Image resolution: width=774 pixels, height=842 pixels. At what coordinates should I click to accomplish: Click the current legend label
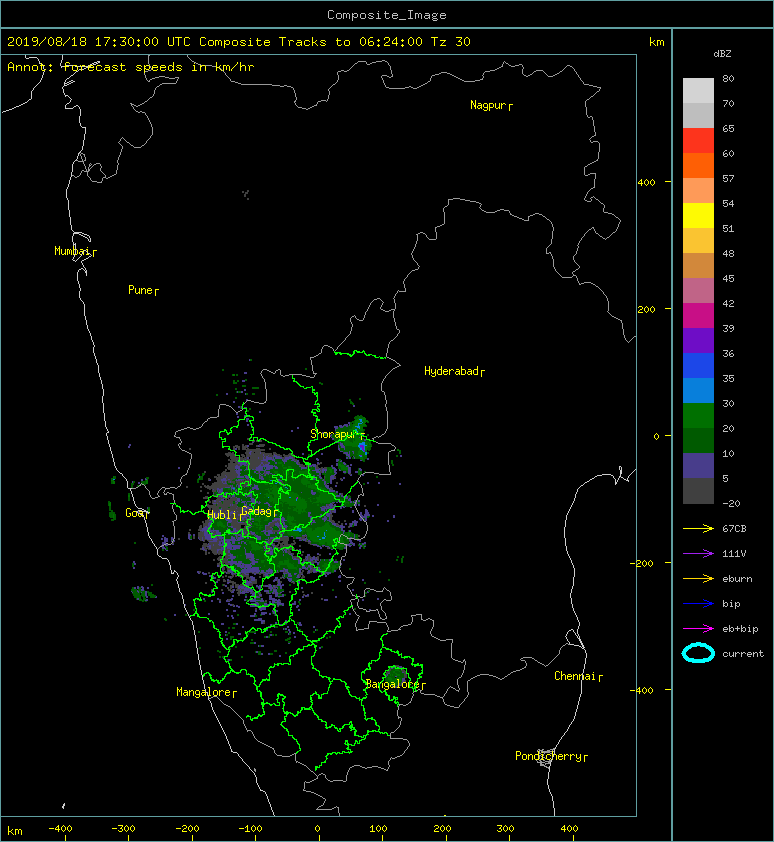pos(743,654)
